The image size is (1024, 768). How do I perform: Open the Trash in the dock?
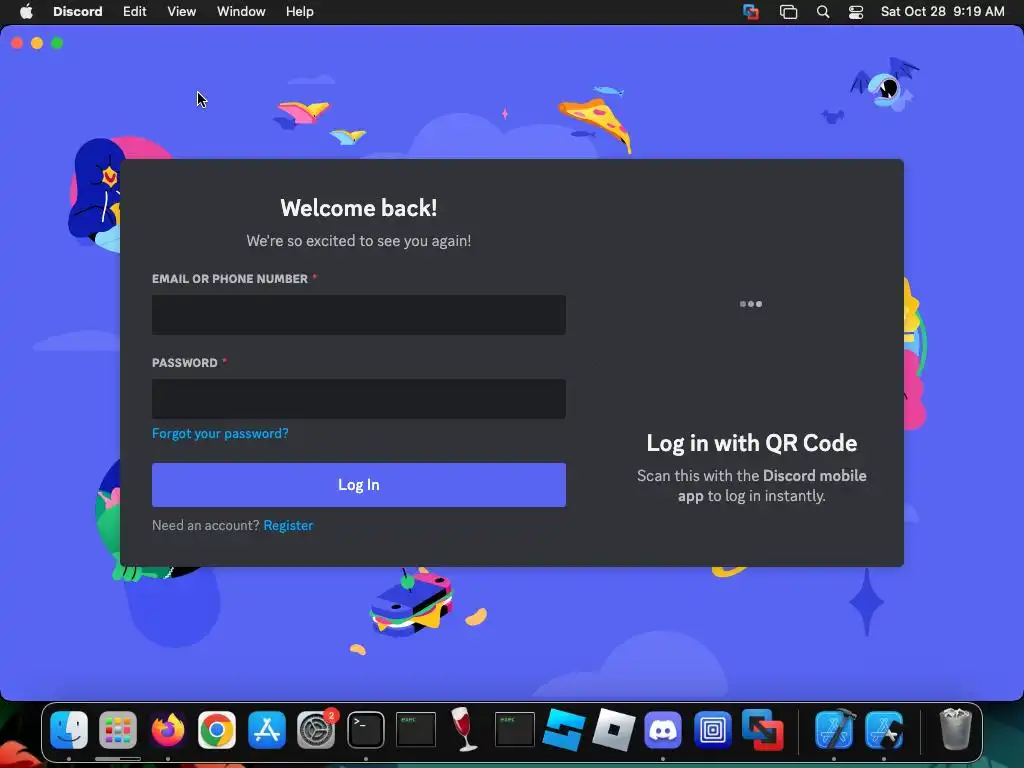(x=955, y=729)
